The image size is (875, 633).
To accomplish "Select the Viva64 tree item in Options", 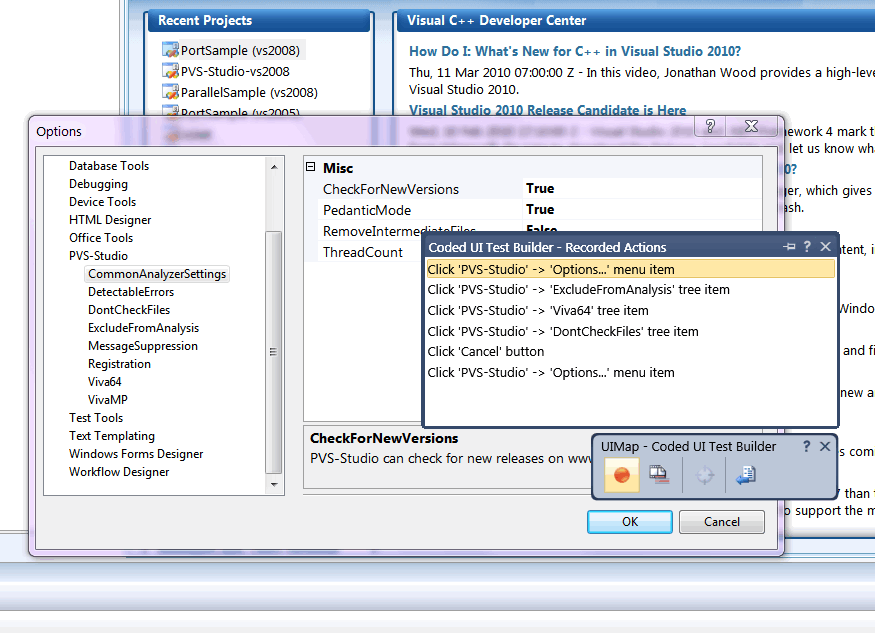I will click(104, 381).
